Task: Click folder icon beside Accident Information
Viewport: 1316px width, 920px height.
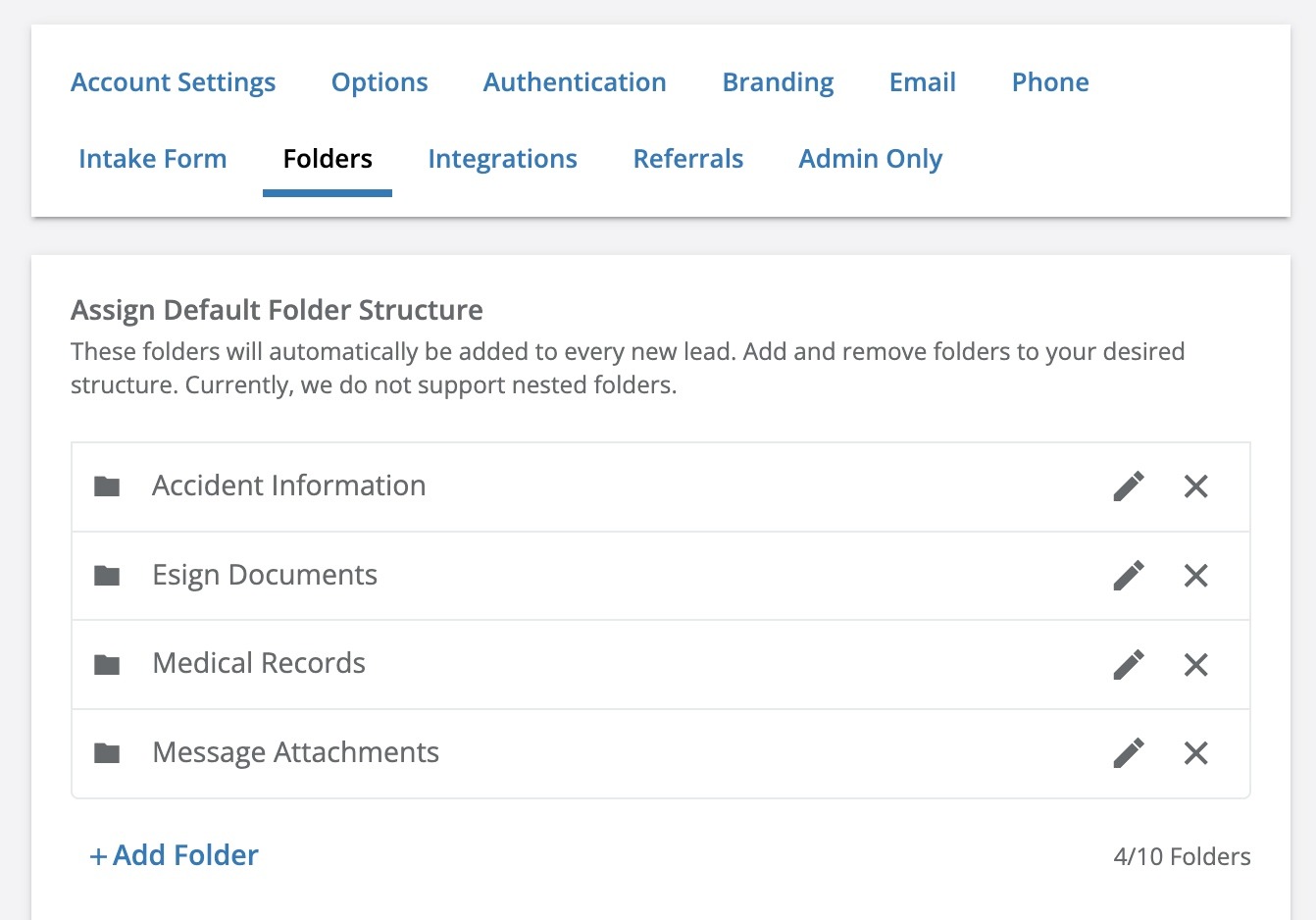Action: [107, 486]
